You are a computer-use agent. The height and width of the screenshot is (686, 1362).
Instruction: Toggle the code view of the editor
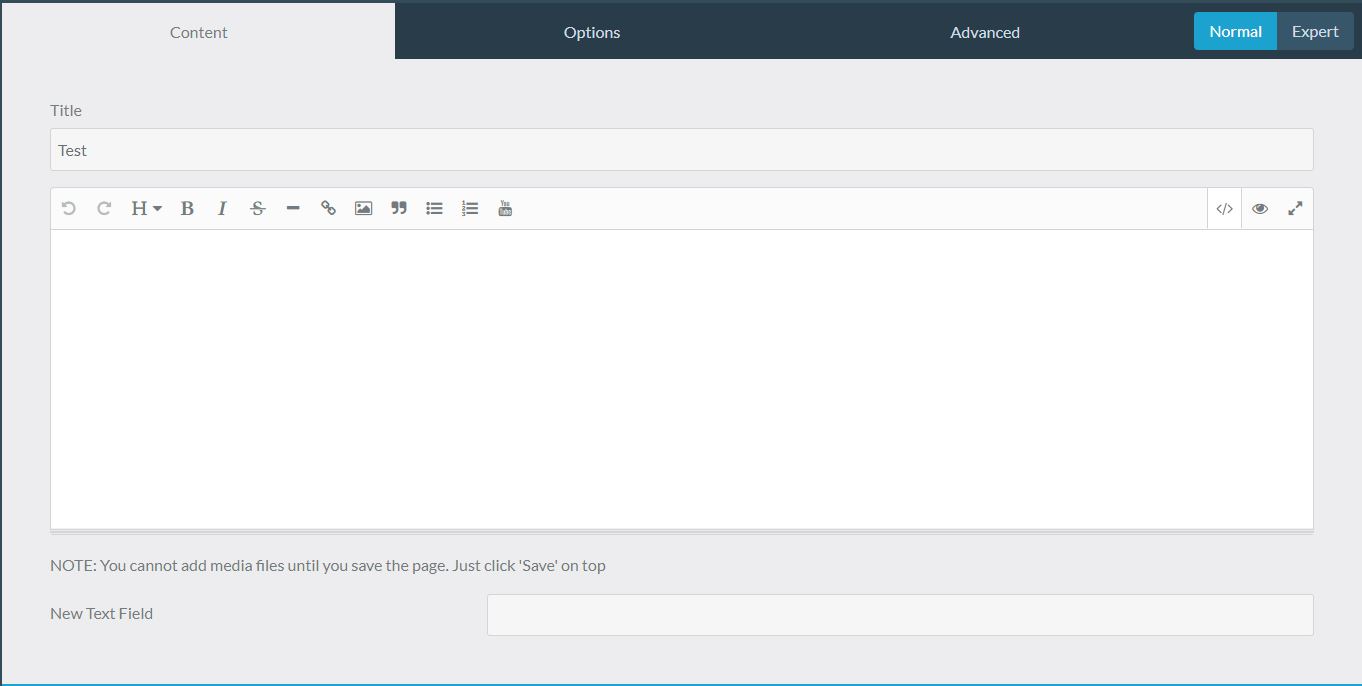(1224, 208)
